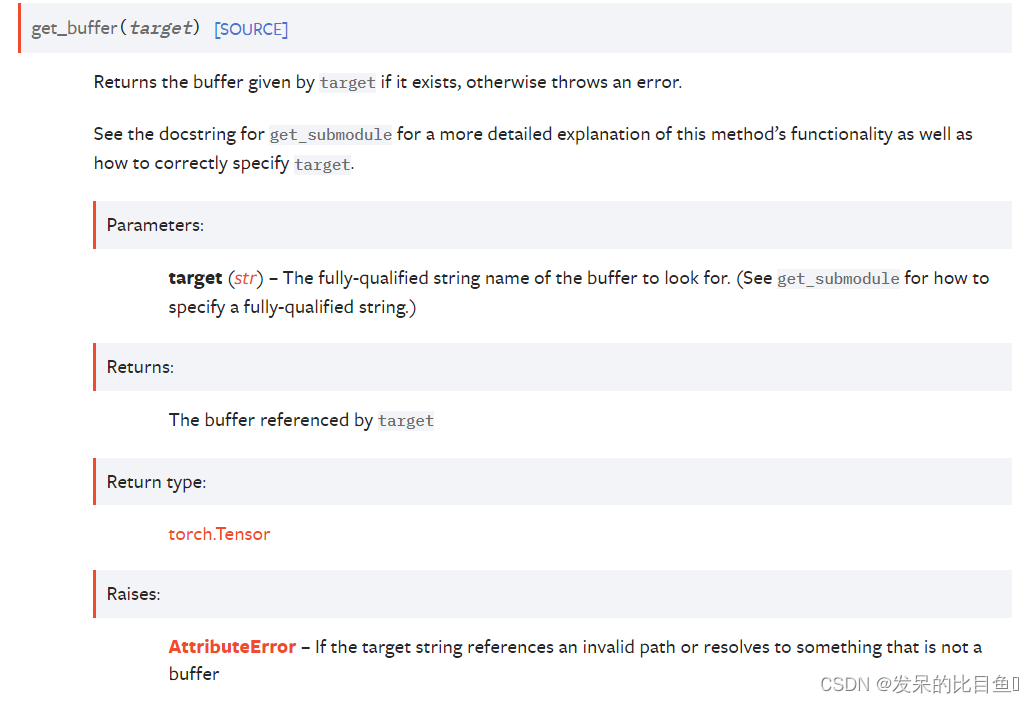Viewport: 1034px width, 703px height.
Task: Open the AttributeError exception link
Action: [x=232, y=647]
